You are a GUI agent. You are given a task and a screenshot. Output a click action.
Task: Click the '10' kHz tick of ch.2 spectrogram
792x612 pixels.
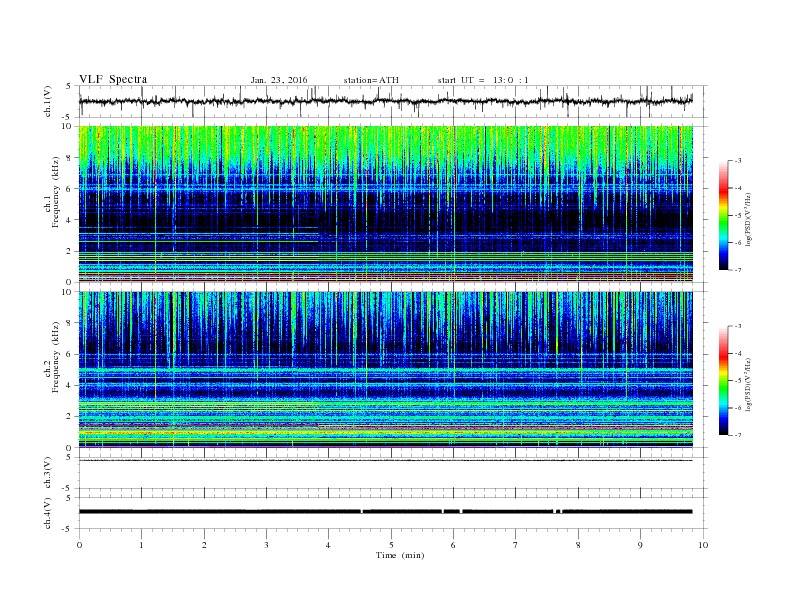tap(67, 292)
